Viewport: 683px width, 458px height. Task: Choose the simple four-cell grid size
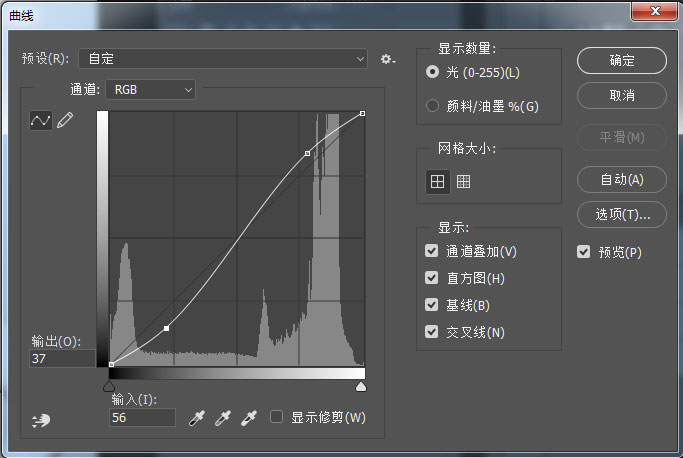click(437, 181)
